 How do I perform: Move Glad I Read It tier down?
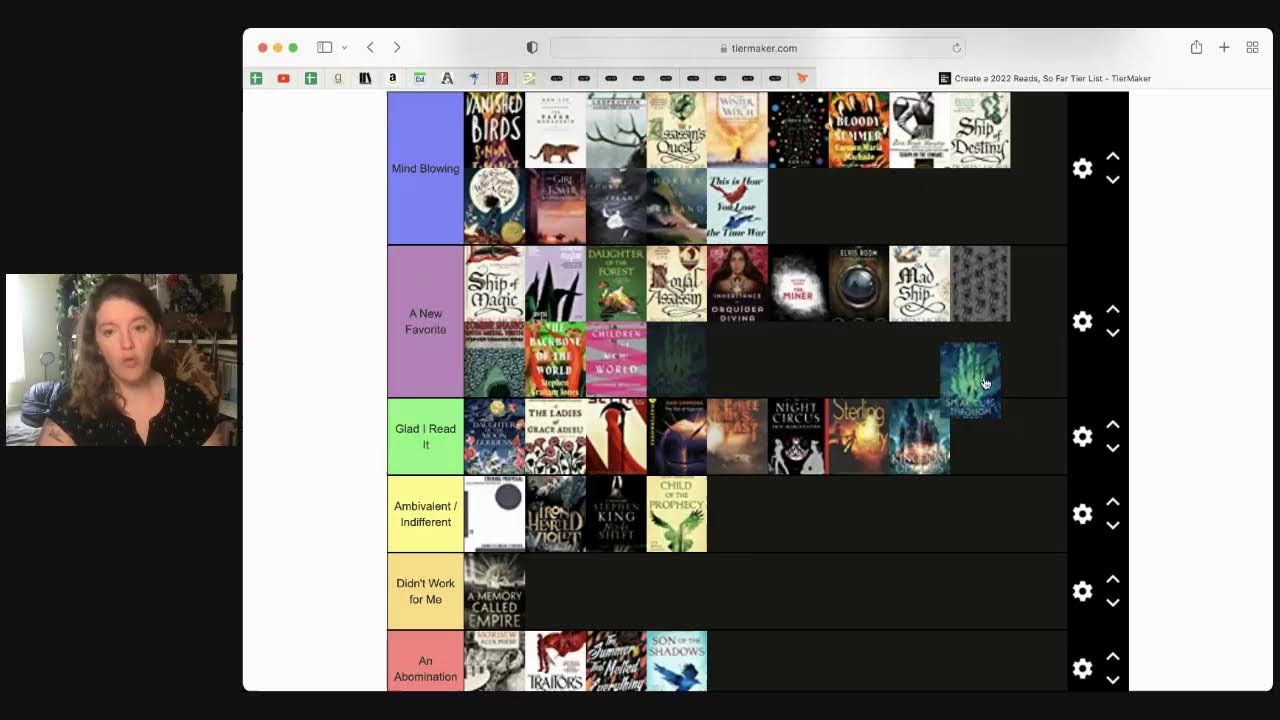click(1112, 448)
